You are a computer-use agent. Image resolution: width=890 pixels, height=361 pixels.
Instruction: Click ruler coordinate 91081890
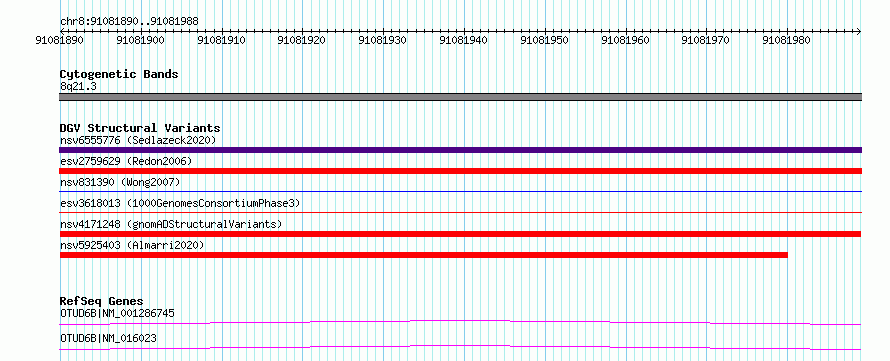(x=60, y=41)
